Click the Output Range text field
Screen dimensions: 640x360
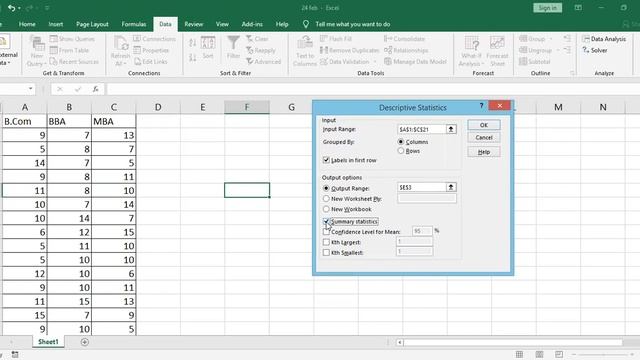pos(422,187)
